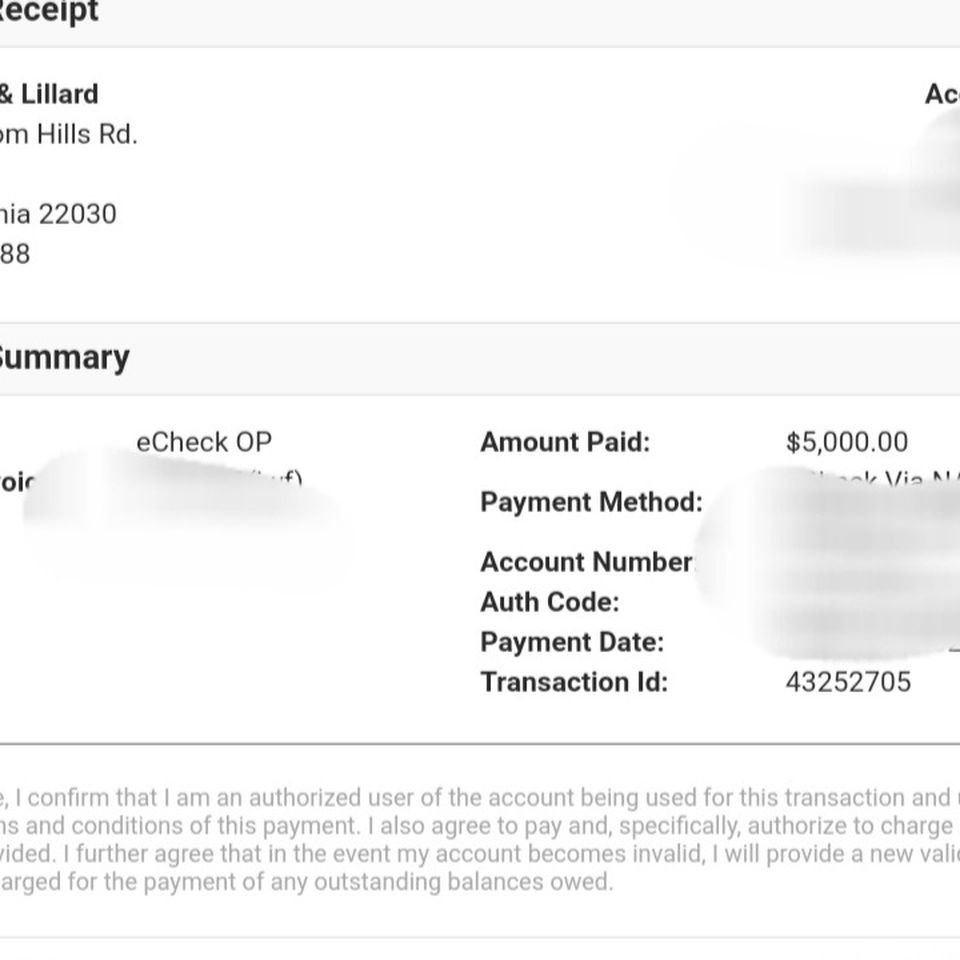
Task: Click the Payment Method label
Action: (x=591, y=502)
